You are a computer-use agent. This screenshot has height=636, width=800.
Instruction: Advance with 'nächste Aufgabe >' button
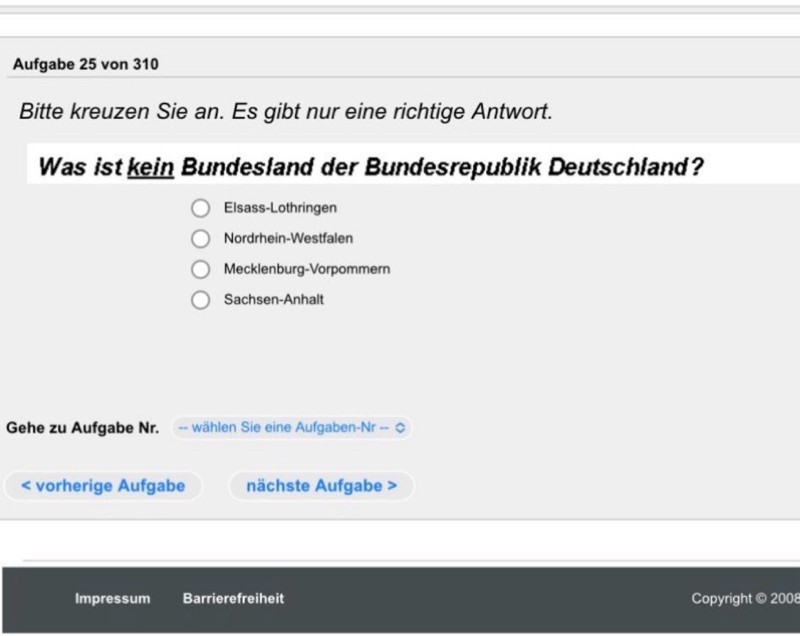click(x=321, y=486)
